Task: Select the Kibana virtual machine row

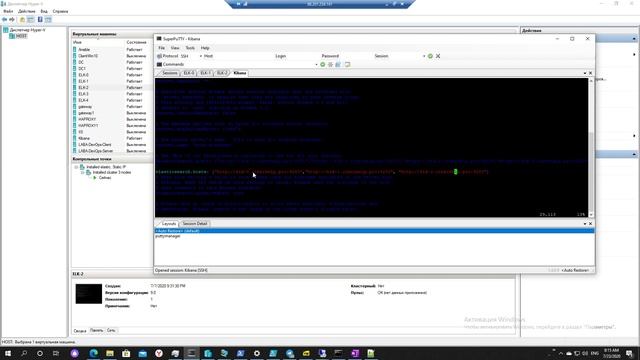Action: click(x=110, y=138)
